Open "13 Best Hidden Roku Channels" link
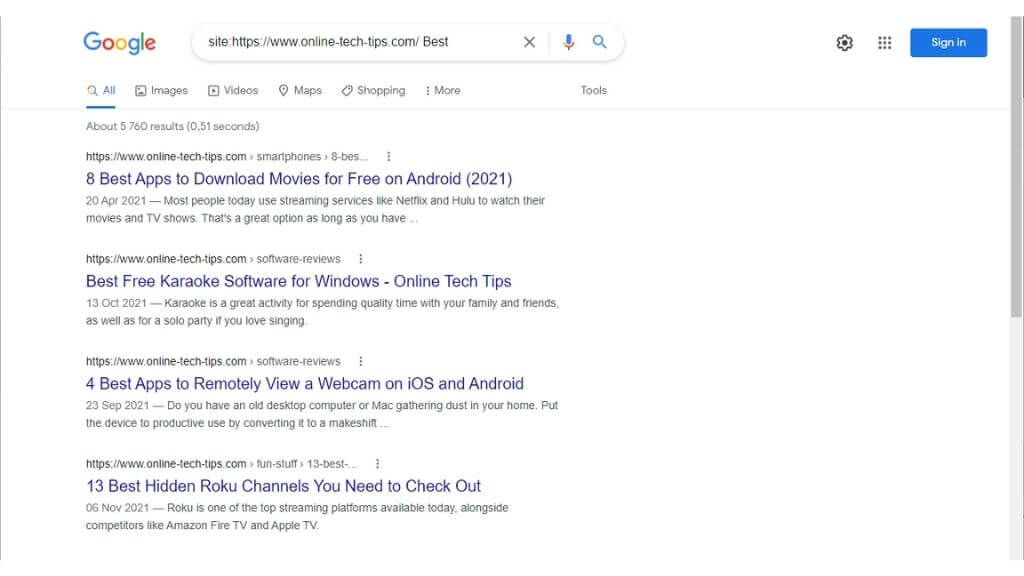The width and height of the screenshot is (1024, 576). (283, 486)
